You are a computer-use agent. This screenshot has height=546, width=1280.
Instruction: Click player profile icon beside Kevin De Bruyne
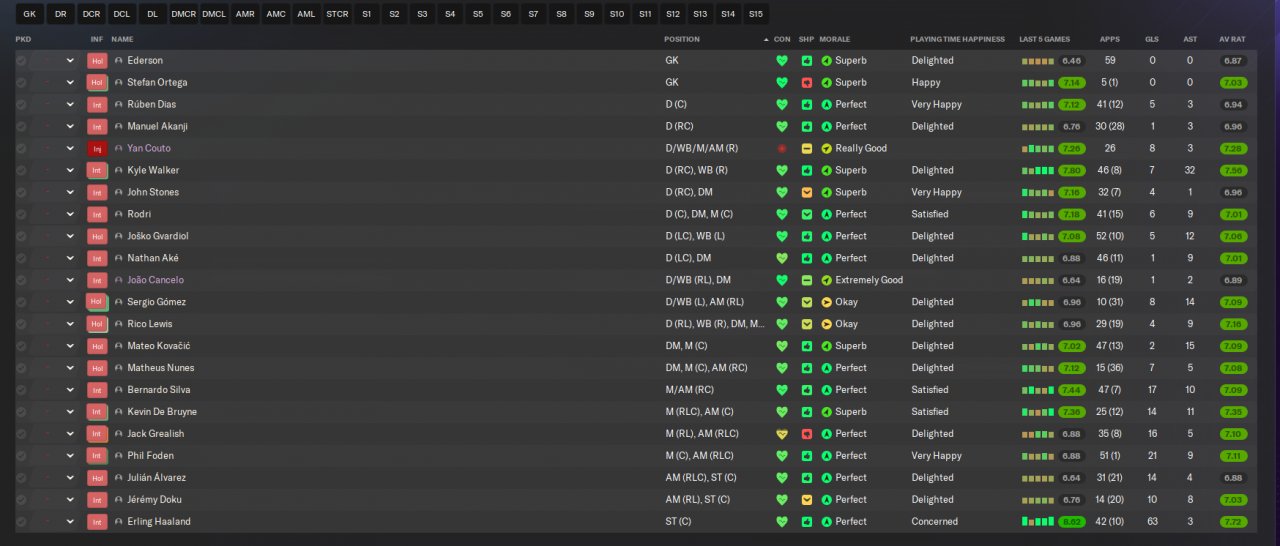tap(119, 412)
